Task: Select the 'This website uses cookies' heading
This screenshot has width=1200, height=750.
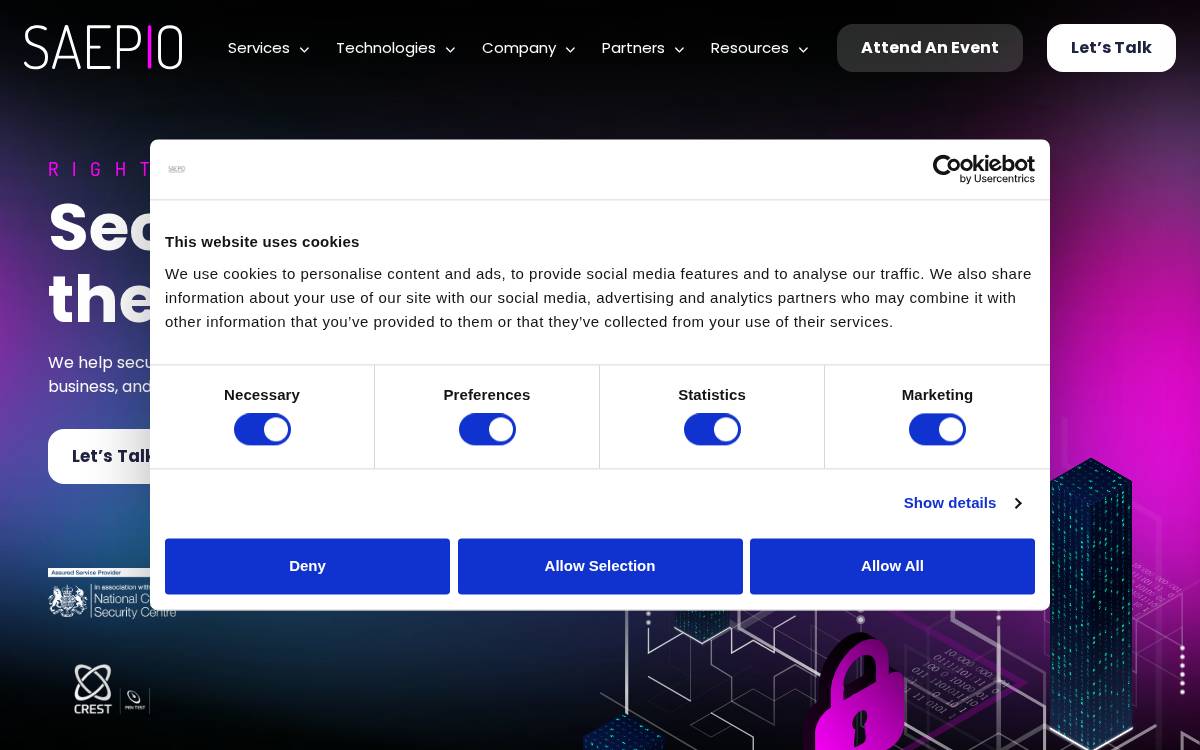Action: 262,241
